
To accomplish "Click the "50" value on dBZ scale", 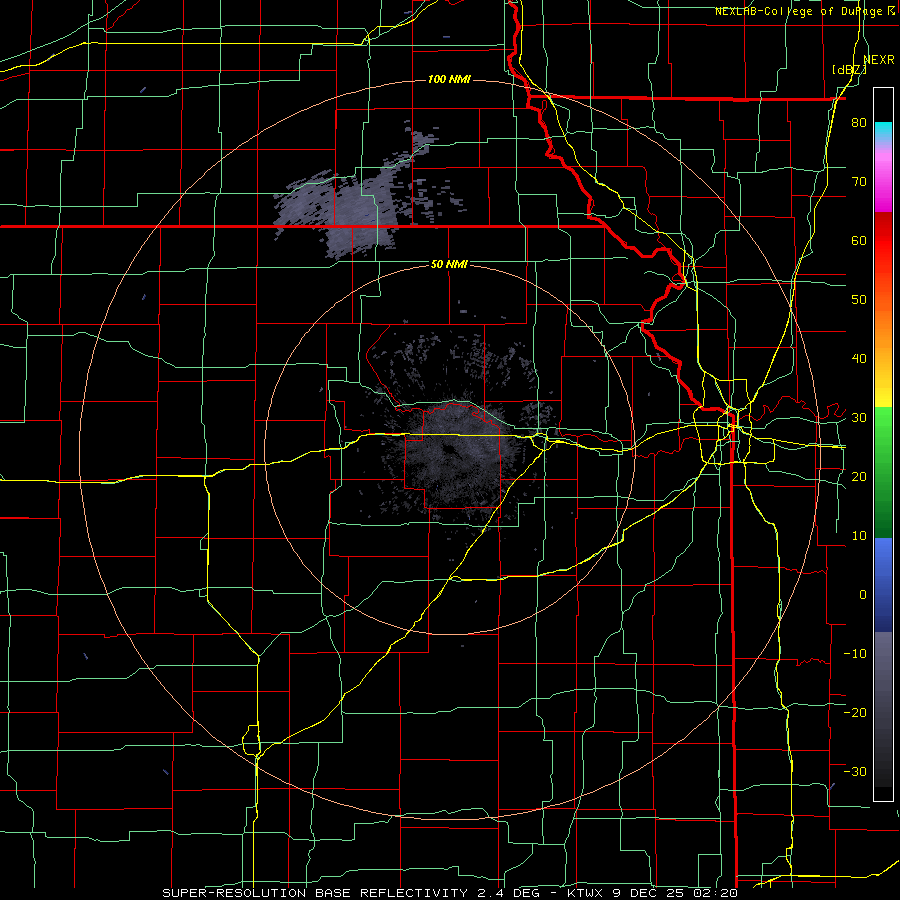I will [859, 300].
